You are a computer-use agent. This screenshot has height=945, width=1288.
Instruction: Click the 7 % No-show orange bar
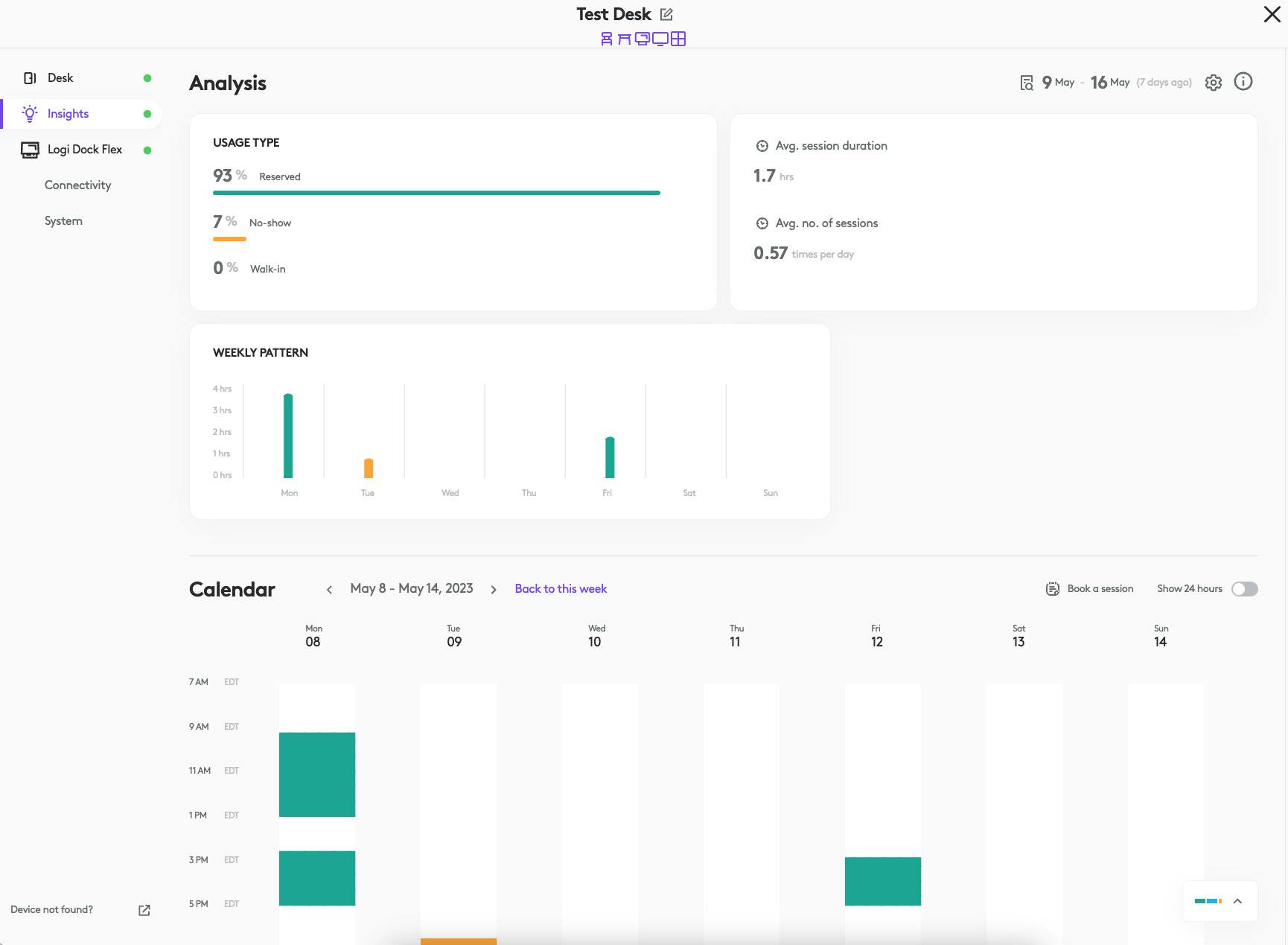[x=229, y=239]
